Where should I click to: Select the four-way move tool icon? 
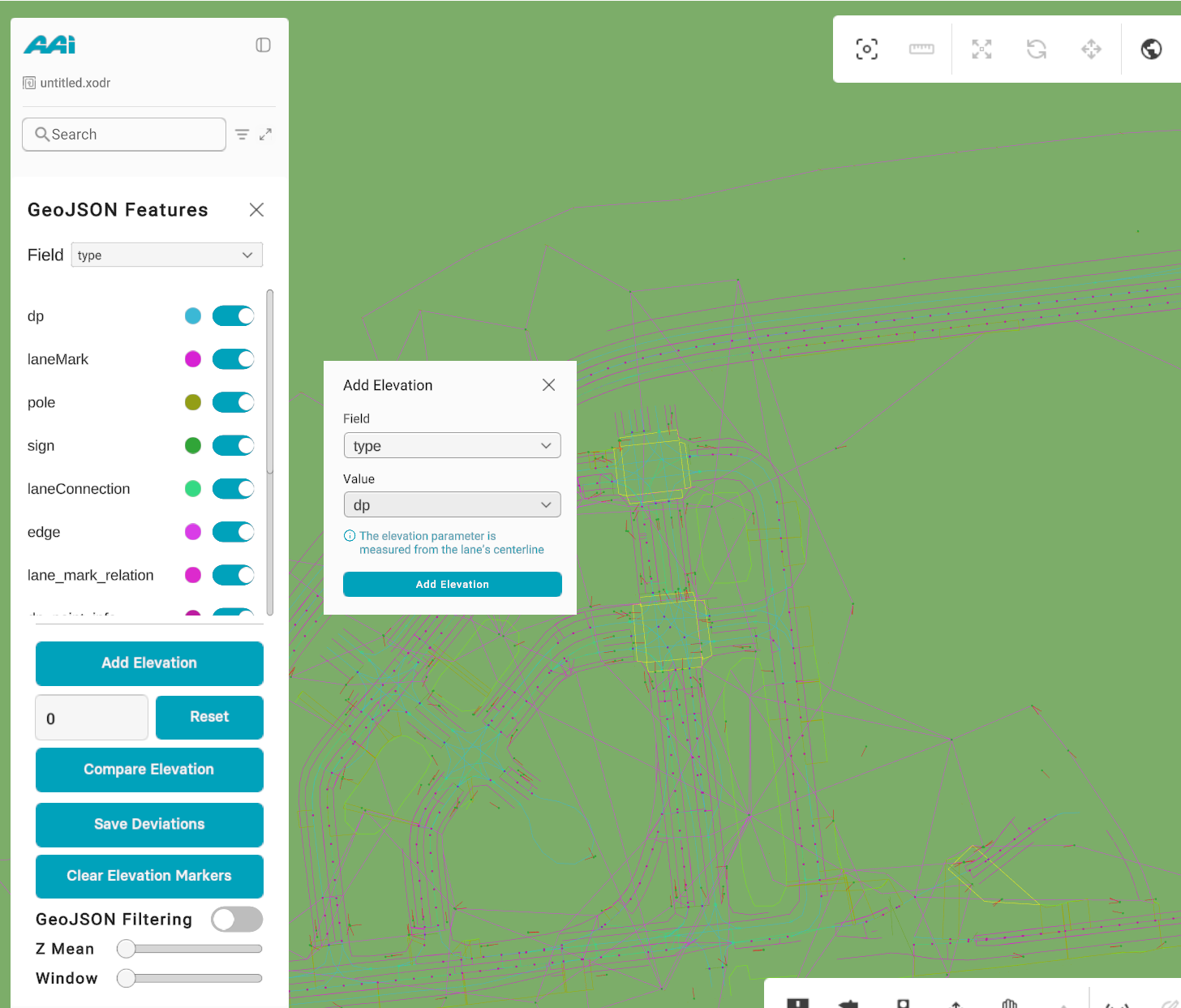click(1091, 49)
